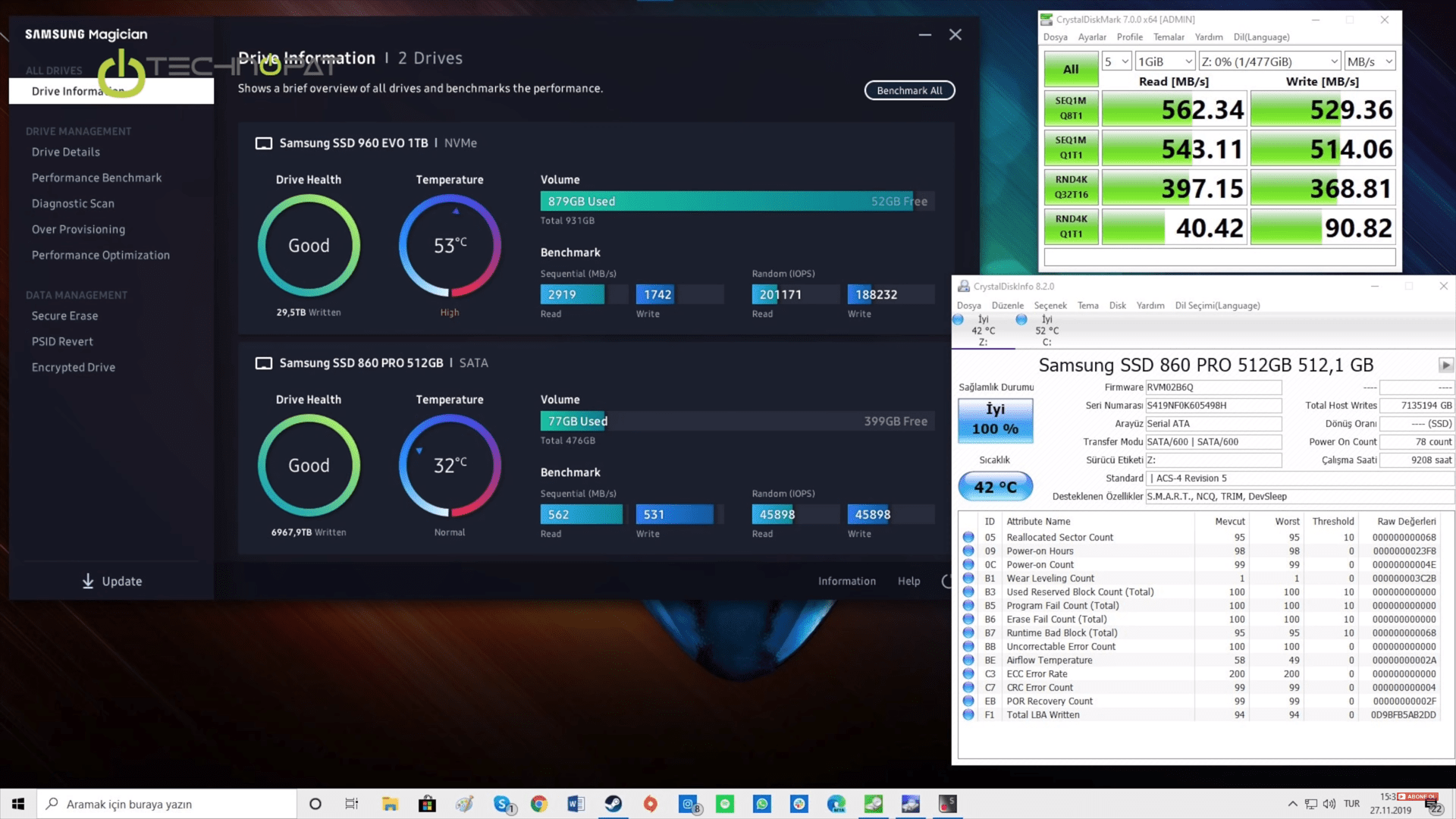Click the 860 PRO drive icon
1456x819 pixels.
(x=263, y=363)
